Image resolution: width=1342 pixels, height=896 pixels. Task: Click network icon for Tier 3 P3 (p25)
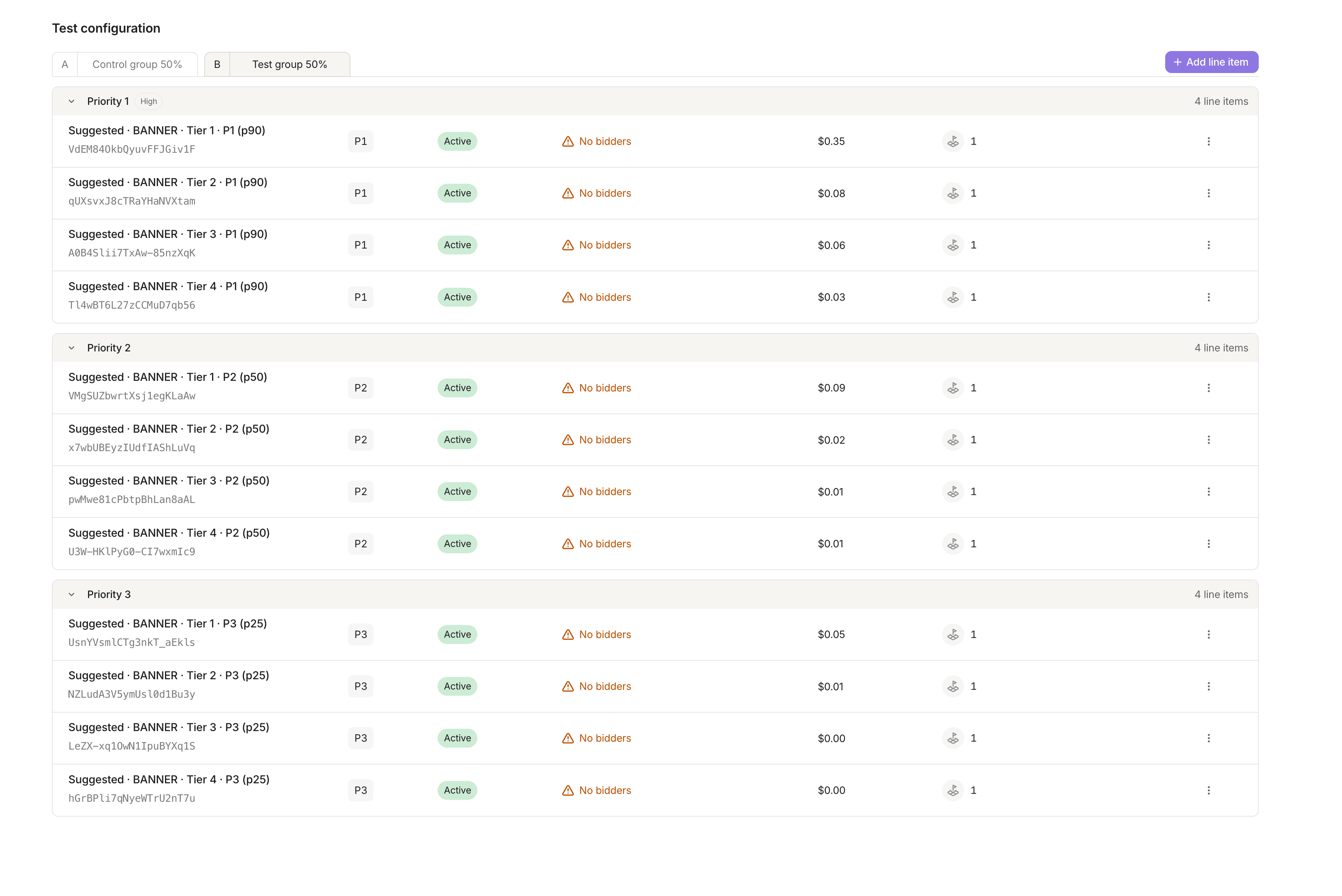coord(953,738)
